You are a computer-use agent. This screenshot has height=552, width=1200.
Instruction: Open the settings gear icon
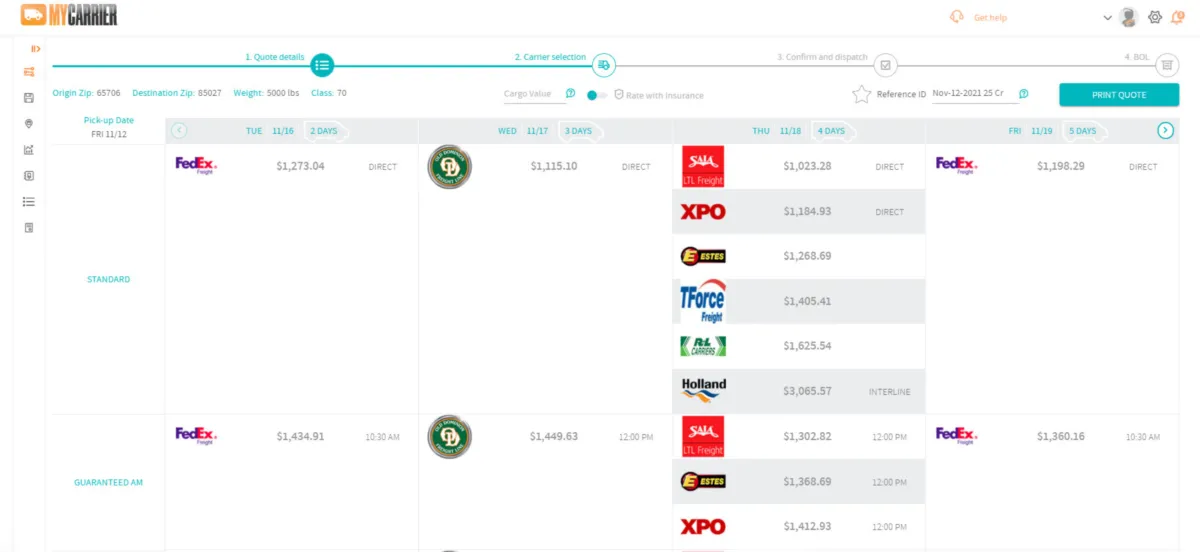pos(1155,17)
